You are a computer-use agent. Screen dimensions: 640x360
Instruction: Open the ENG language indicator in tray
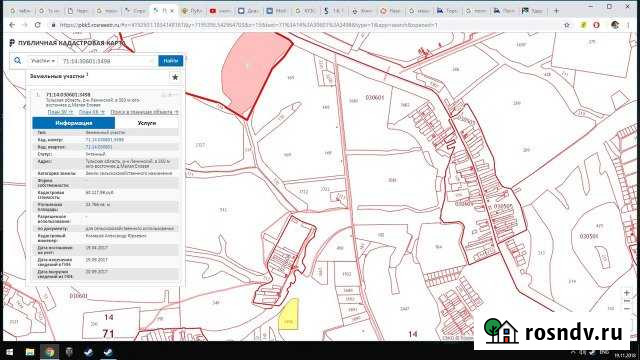click(604, 352)
